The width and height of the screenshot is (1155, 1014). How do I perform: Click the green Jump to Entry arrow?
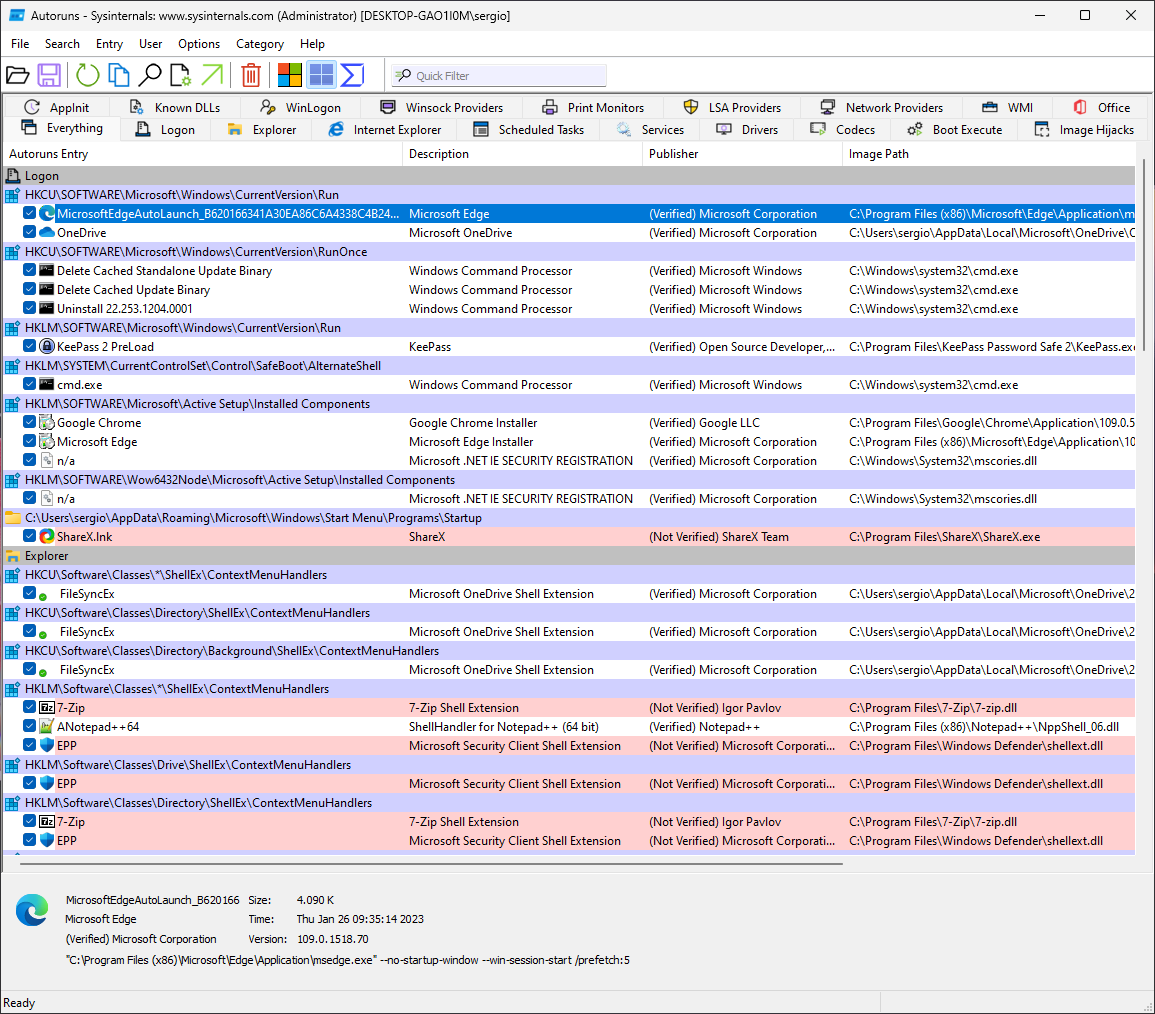pos(212,75)
